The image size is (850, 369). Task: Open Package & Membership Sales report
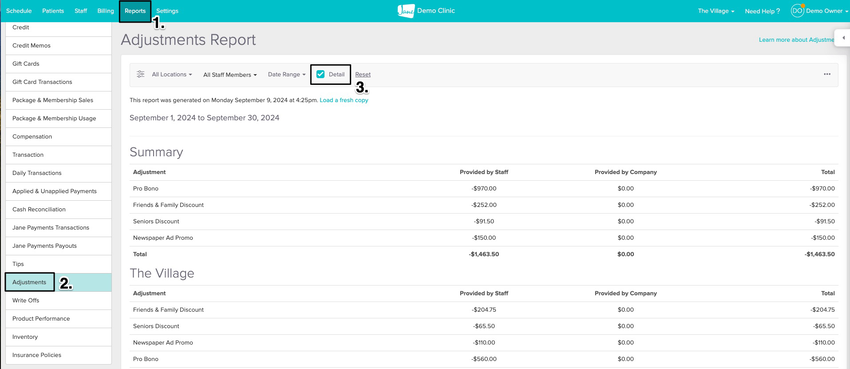click(x=59, y=100)
